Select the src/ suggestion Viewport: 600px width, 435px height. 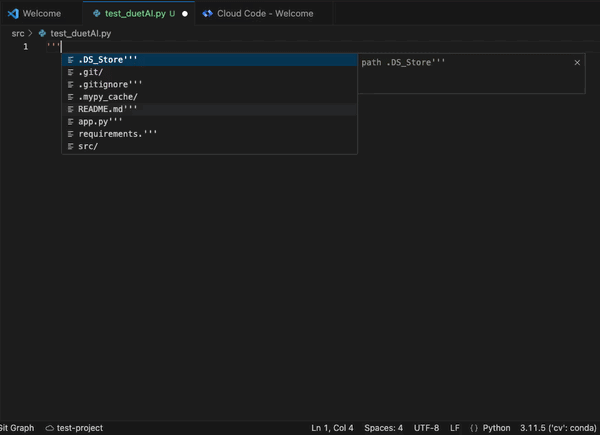coord(209,146)
